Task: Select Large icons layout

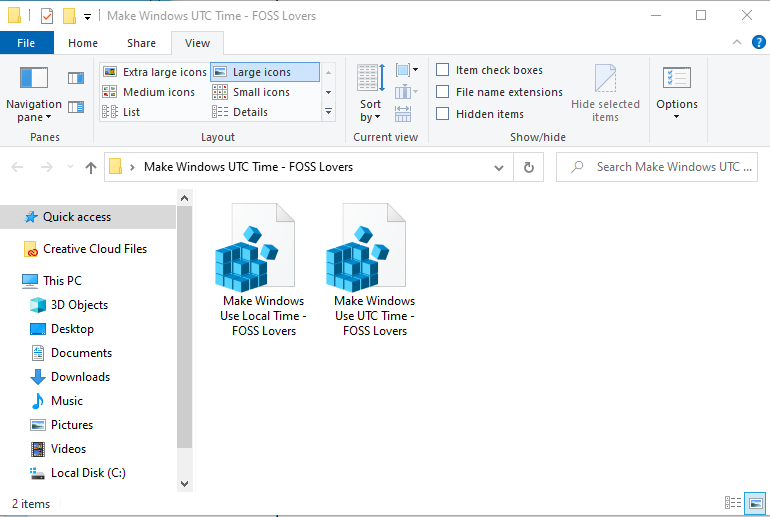Action: (265, 72)
